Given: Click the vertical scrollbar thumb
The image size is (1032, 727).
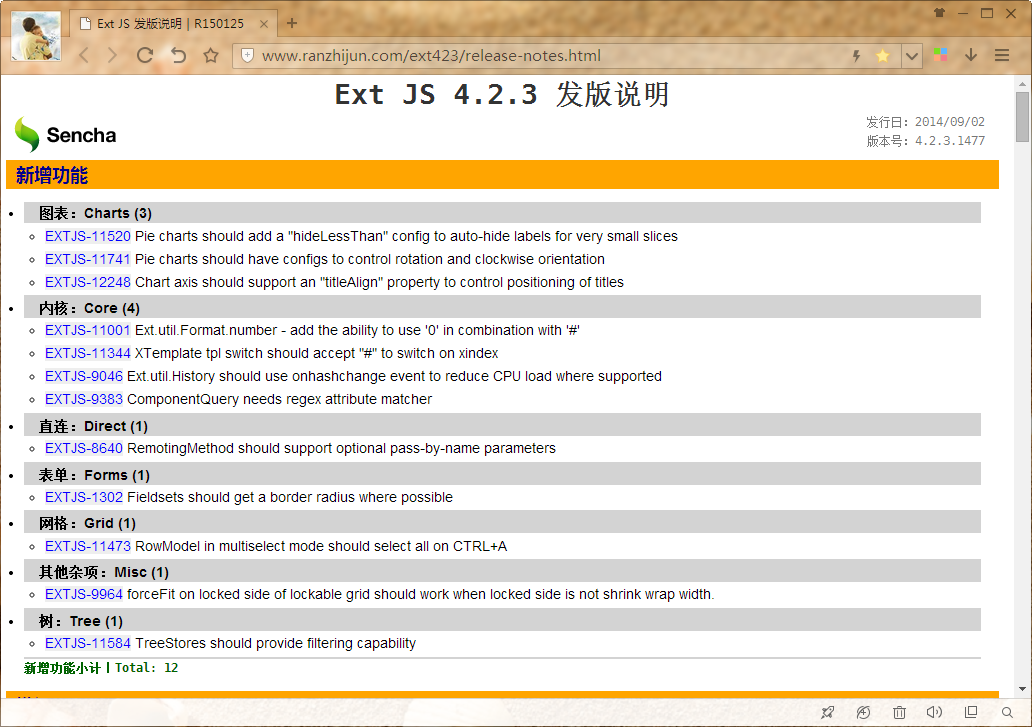Looking at the screenshot, I should (1021, 116).
